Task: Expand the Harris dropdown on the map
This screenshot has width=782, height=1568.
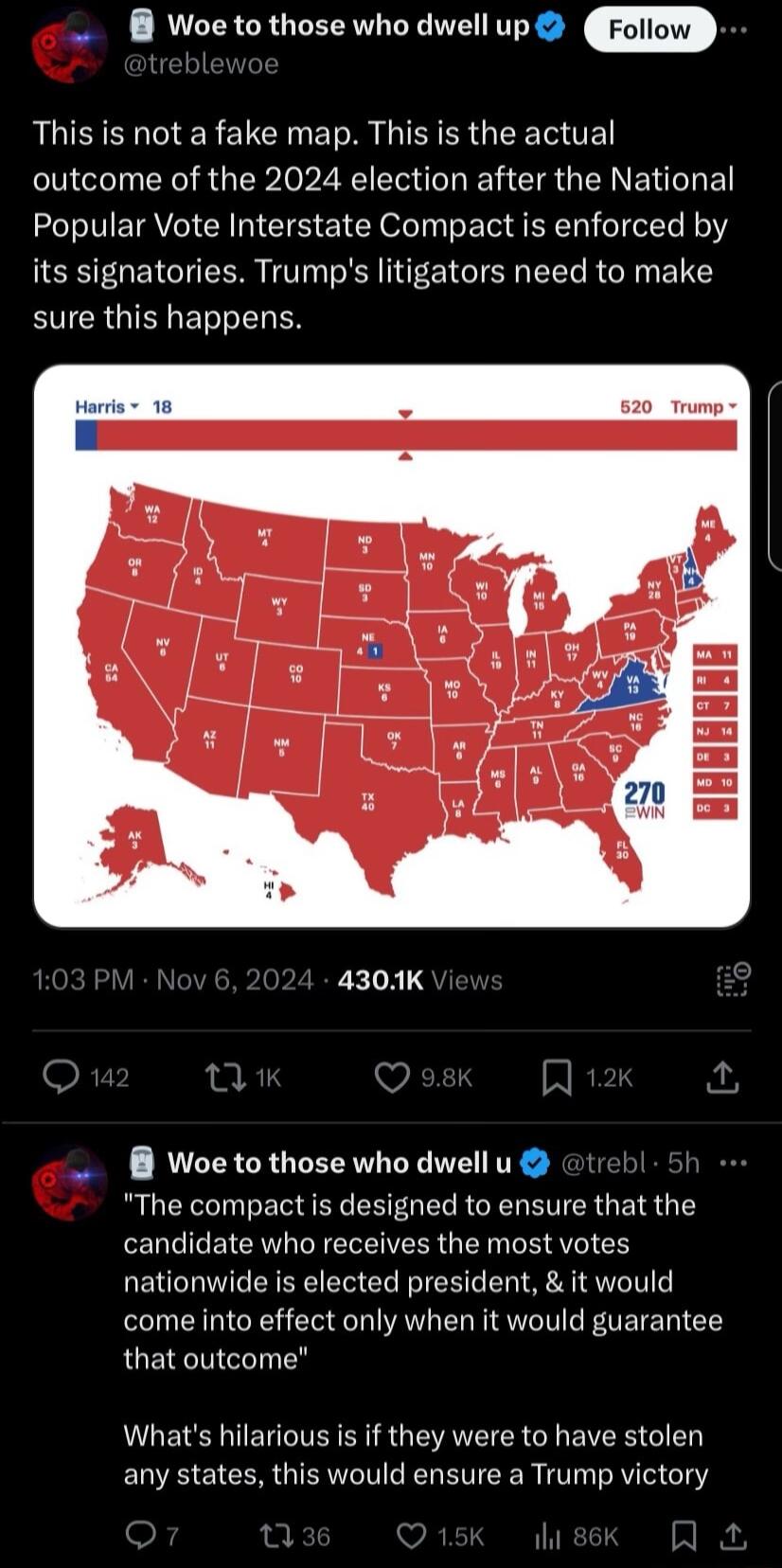Action: (x=107, y=407)
